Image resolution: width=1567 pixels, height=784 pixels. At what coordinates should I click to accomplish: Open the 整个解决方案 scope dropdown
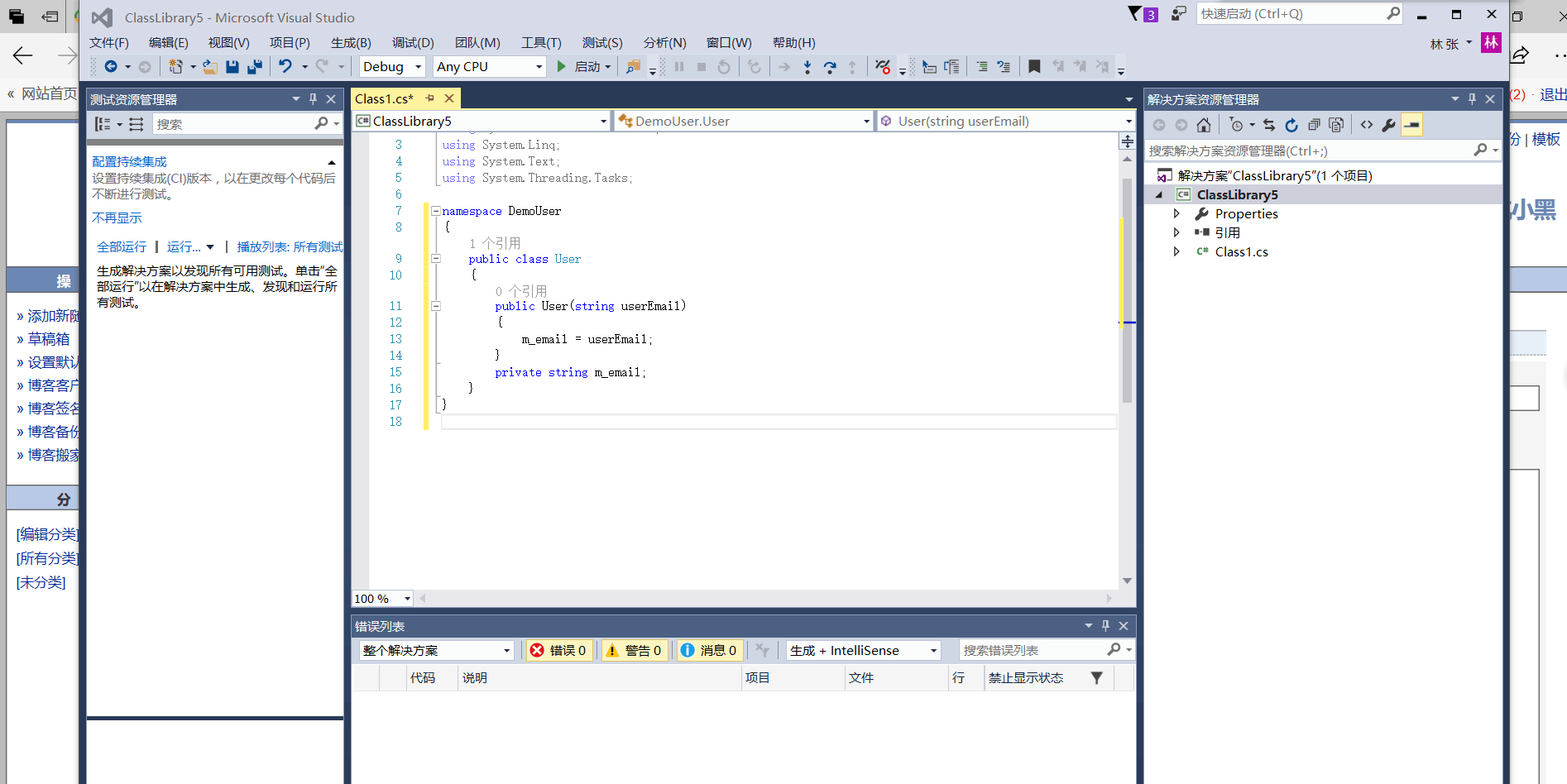point(436,650)
